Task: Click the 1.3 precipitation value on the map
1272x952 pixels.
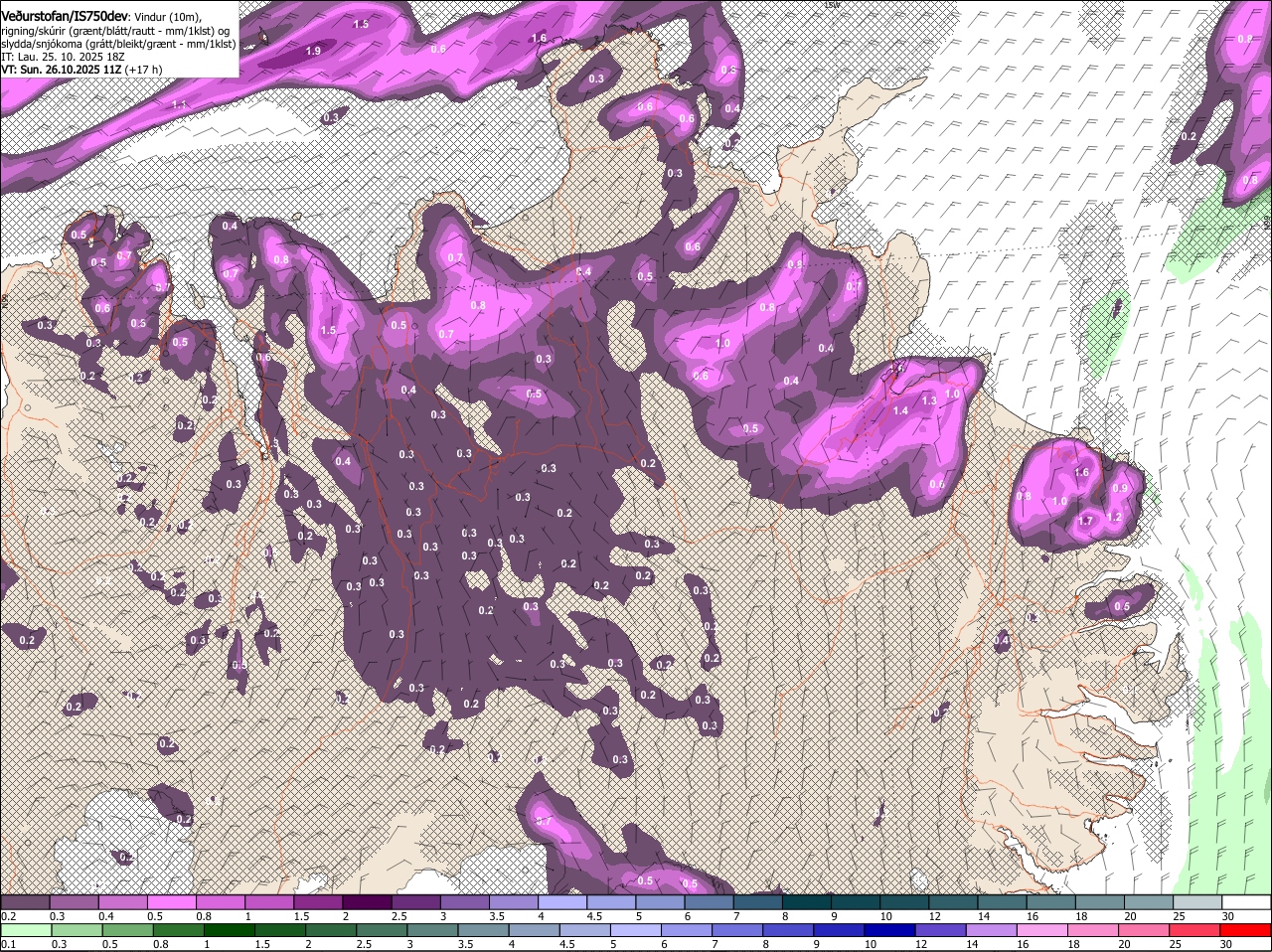Action: pyautogui.click(x=929, y=400)
